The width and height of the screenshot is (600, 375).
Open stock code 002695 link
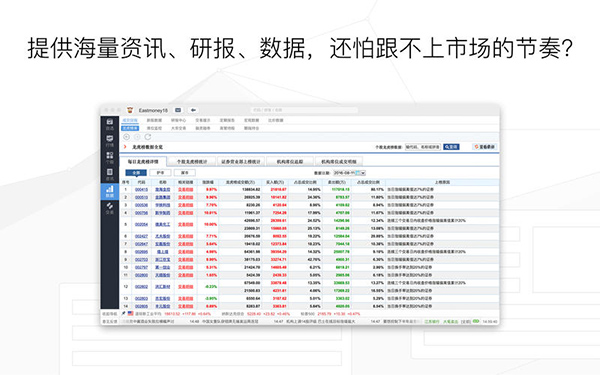click(141, 252)
